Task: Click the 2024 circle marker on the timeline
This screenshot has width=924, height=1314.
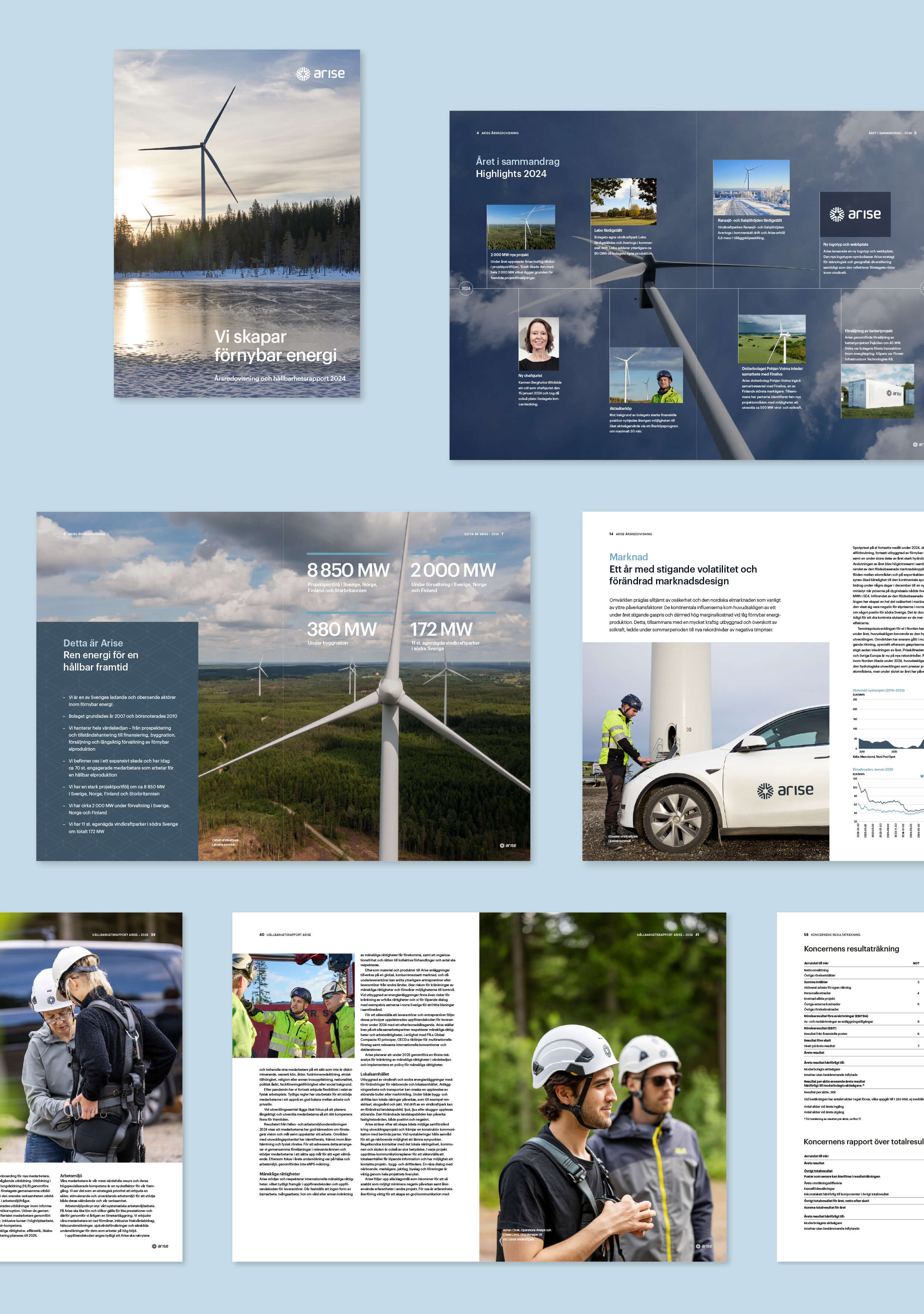Action: coord(466,288)
